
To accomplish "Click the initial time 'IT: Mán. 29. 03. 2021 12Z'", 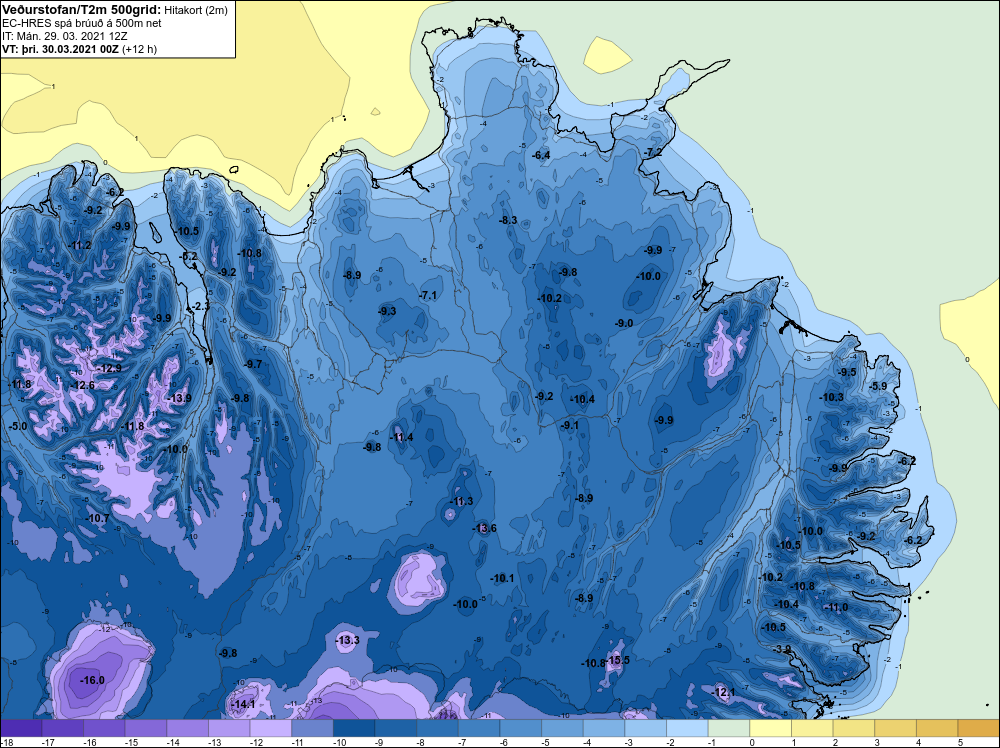I will (x=65, y=36).
